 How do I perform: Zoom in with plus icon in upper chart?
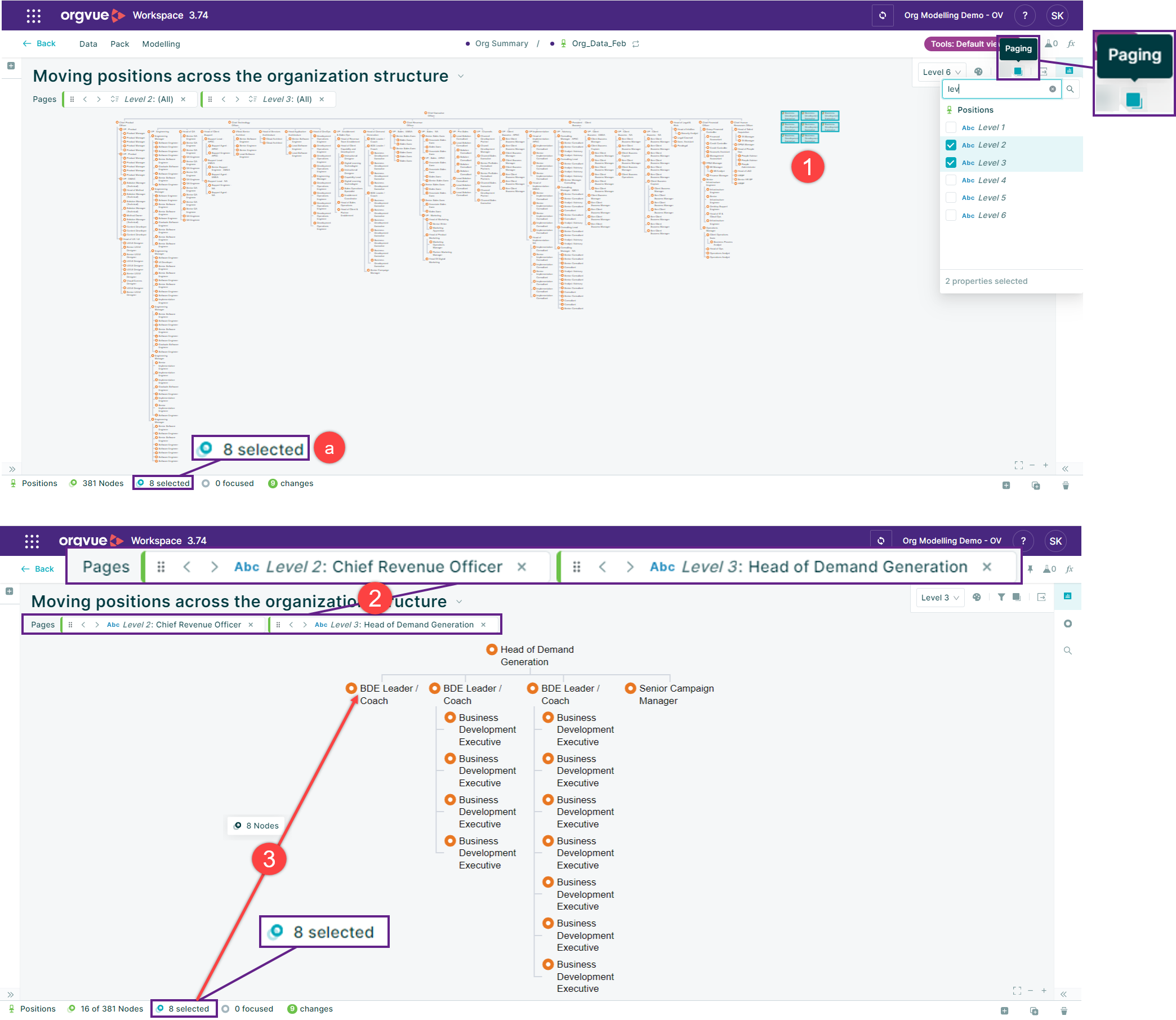(x=1045, y=465)
